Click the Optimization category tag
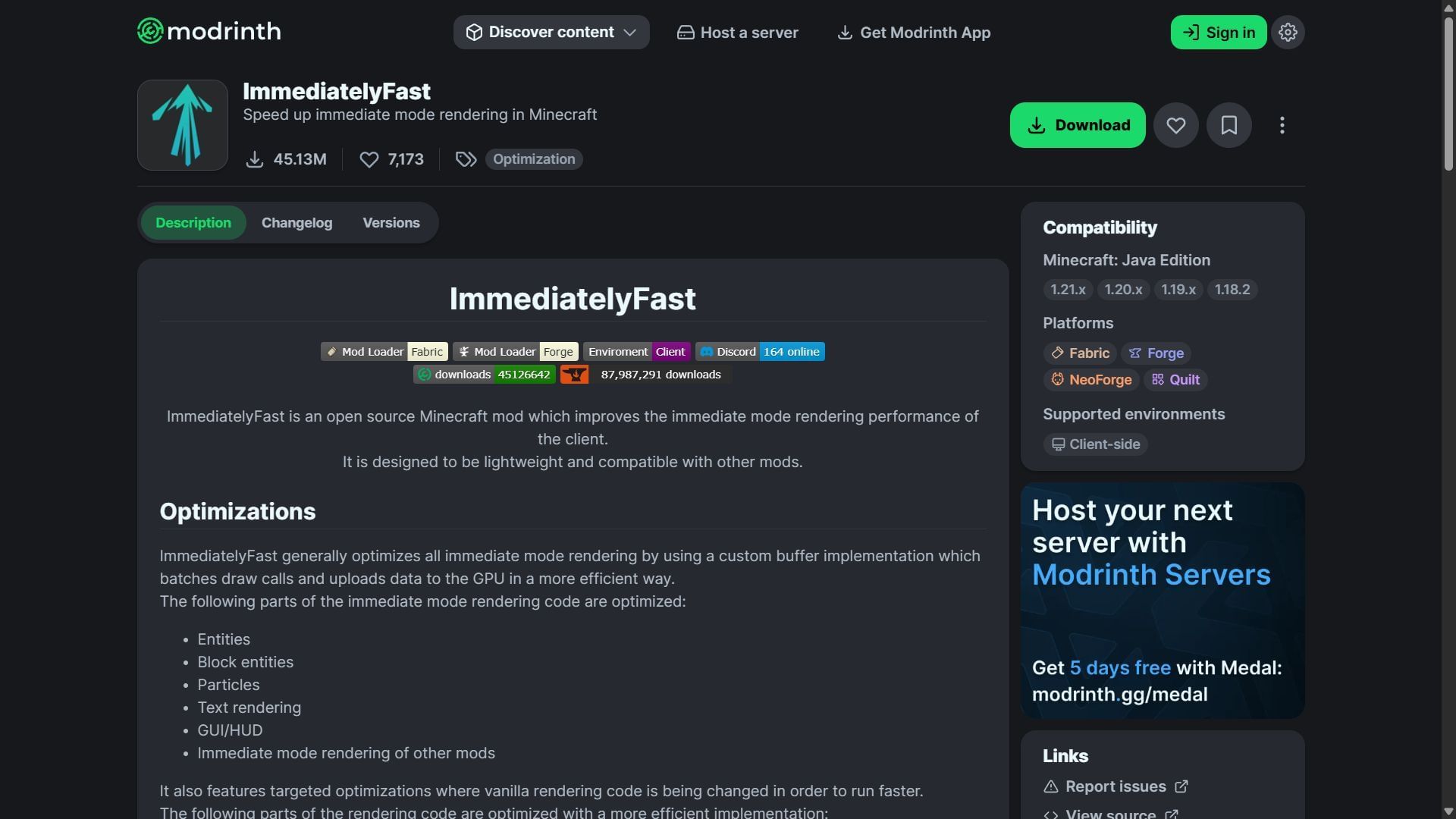 pyautogui.click(x=534, y=159)
